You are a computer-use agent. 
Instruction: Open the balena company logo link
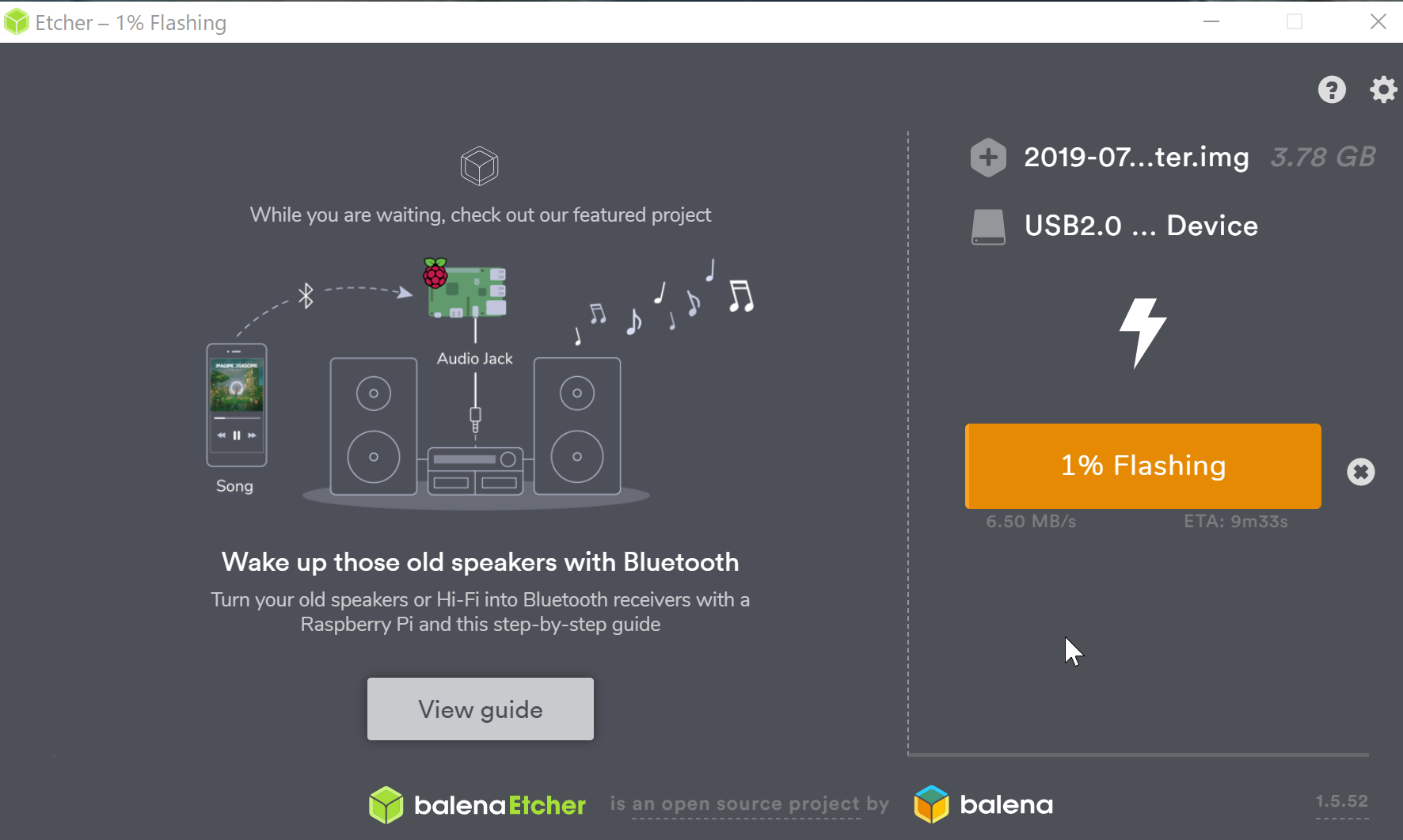pos(983,804)
